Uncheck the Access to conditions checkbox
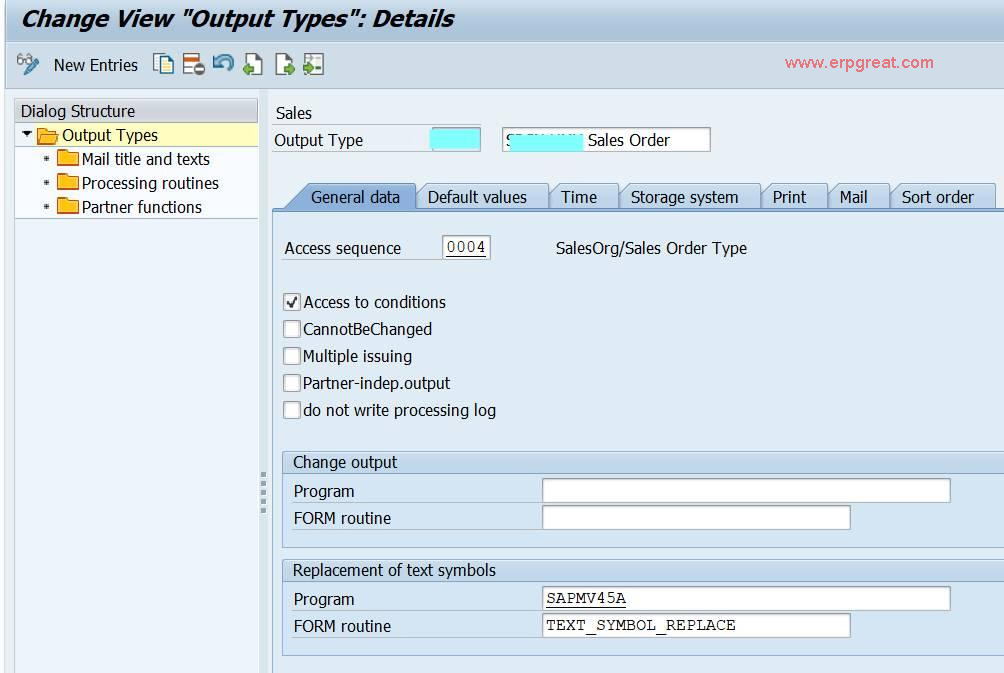The image size is (1004, 673). tap(292, 302)
